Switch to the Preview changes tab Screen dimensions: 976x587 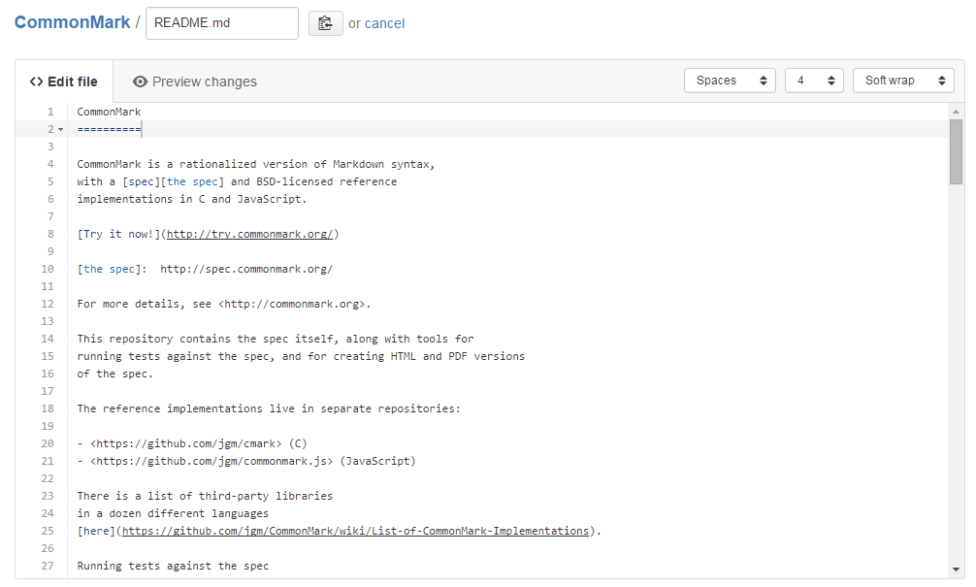click(194, 82)
